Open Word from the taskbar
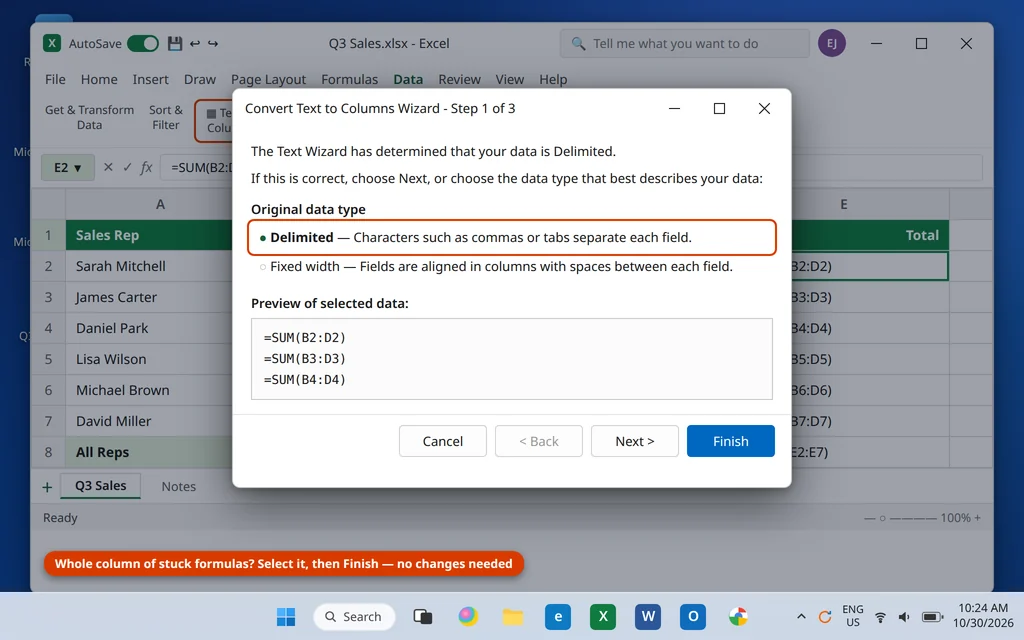This screenshot has width=1024, height=640. pyautogui.click(x=648, y=616)
